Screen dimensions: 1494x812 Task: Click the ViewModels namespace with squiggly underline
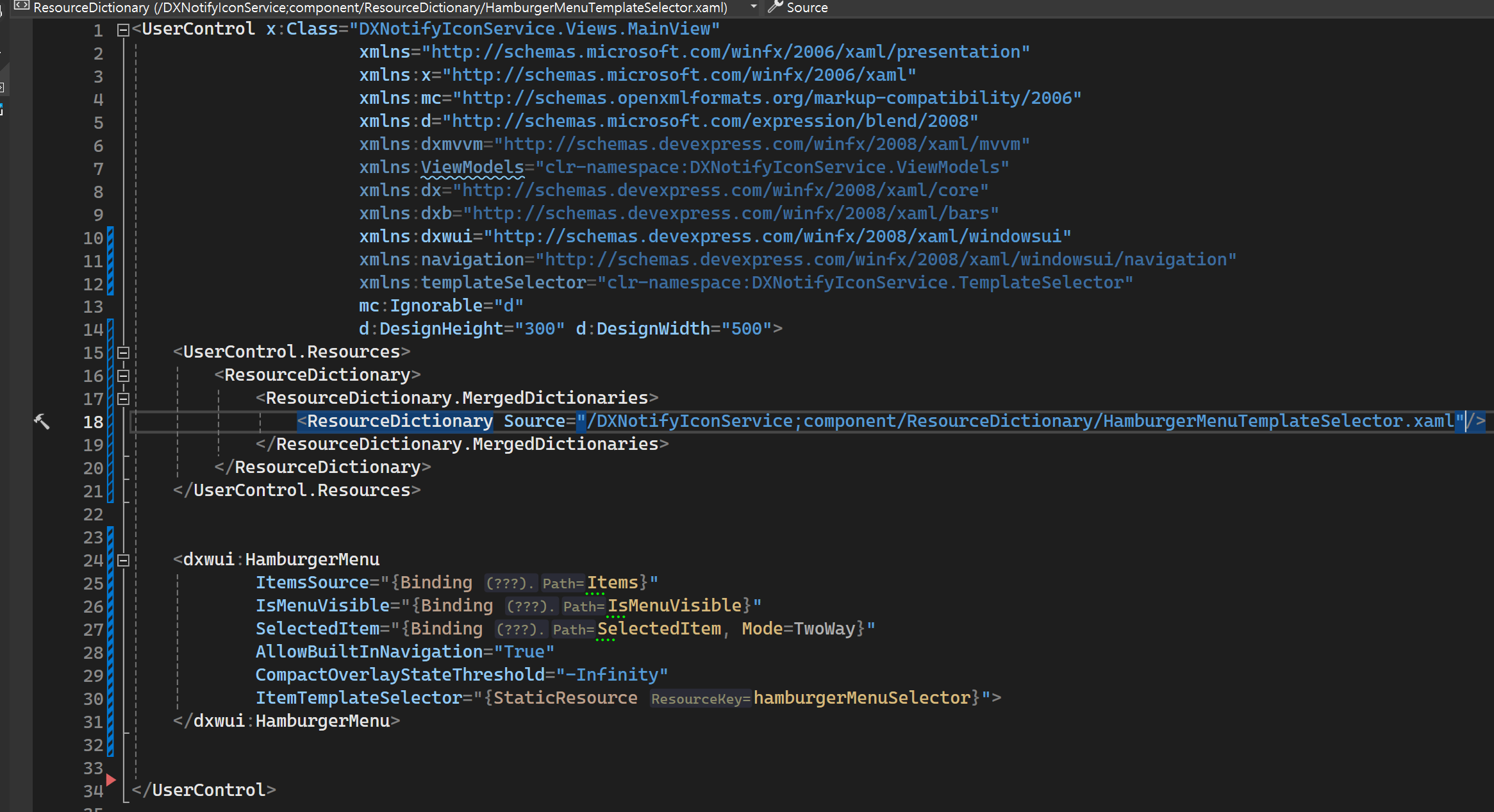tap(472, 167)
